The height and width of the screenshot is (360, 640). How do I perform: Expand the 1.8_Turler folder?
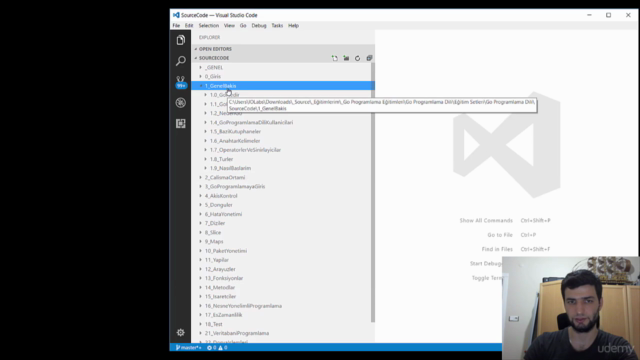point(283,159)
